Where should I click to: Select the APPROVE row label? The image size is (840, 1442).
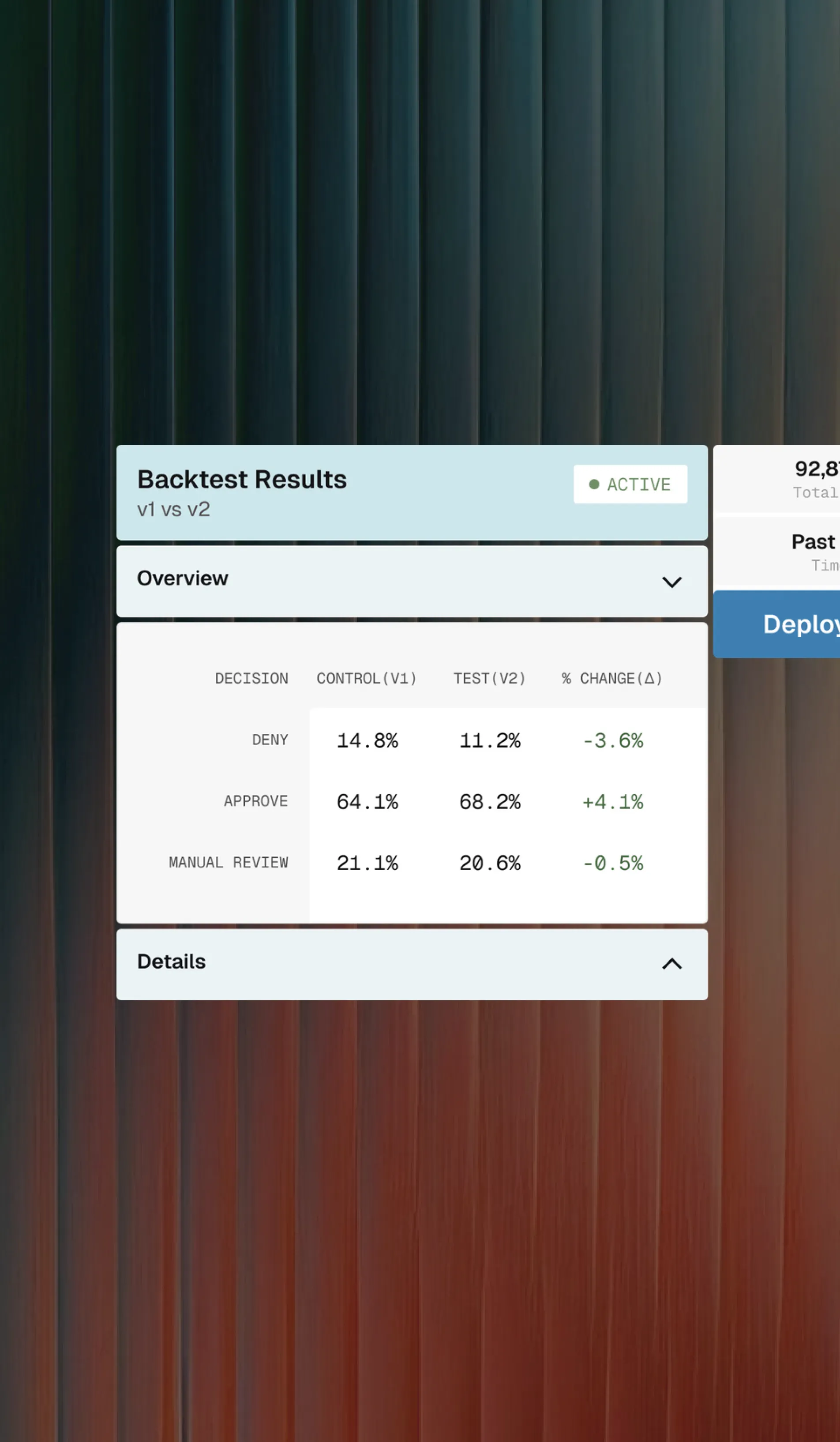256,801
